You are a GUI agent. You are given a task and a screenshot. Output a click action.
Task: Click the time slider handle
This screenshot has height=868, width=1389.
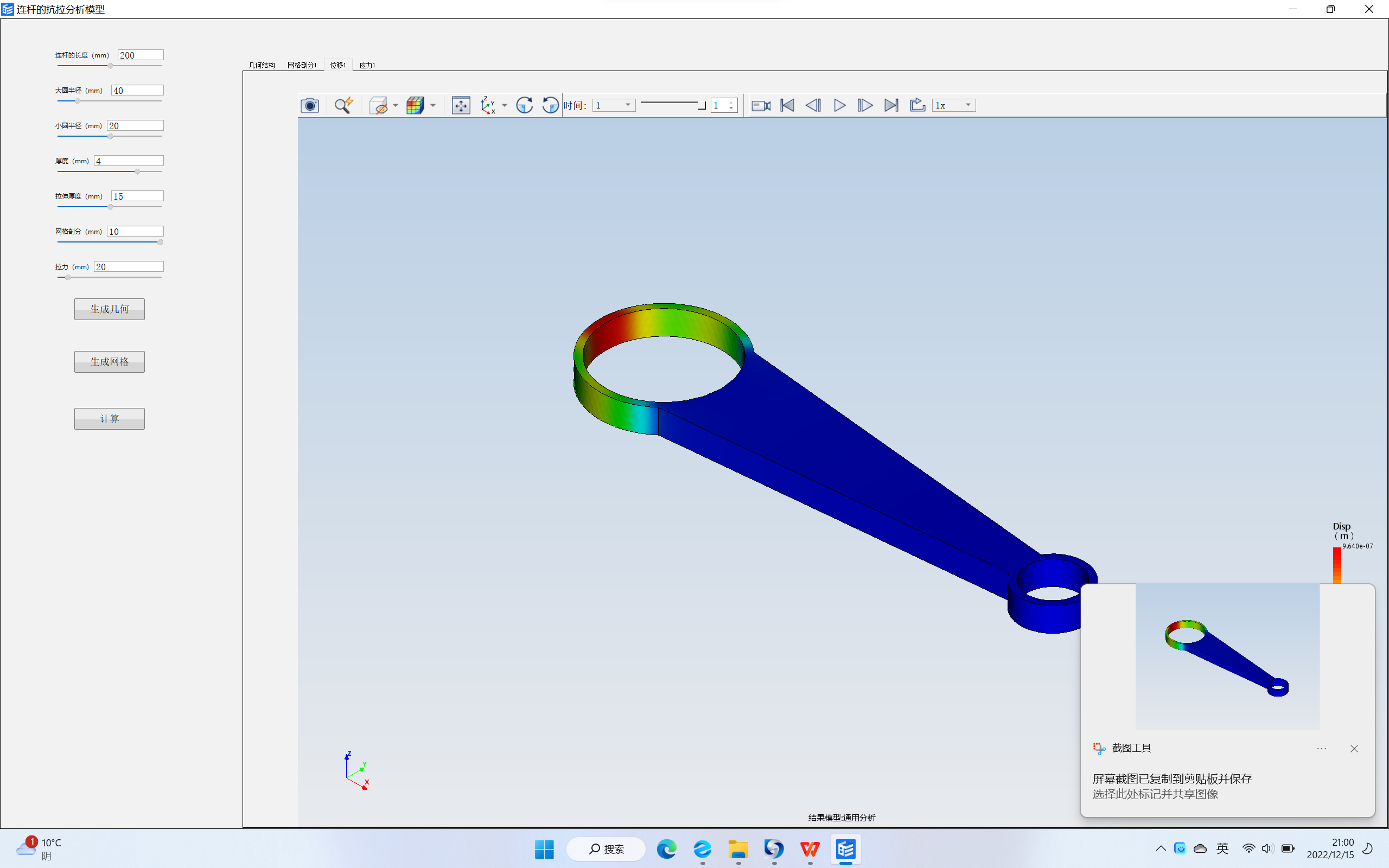pos(702,105)
